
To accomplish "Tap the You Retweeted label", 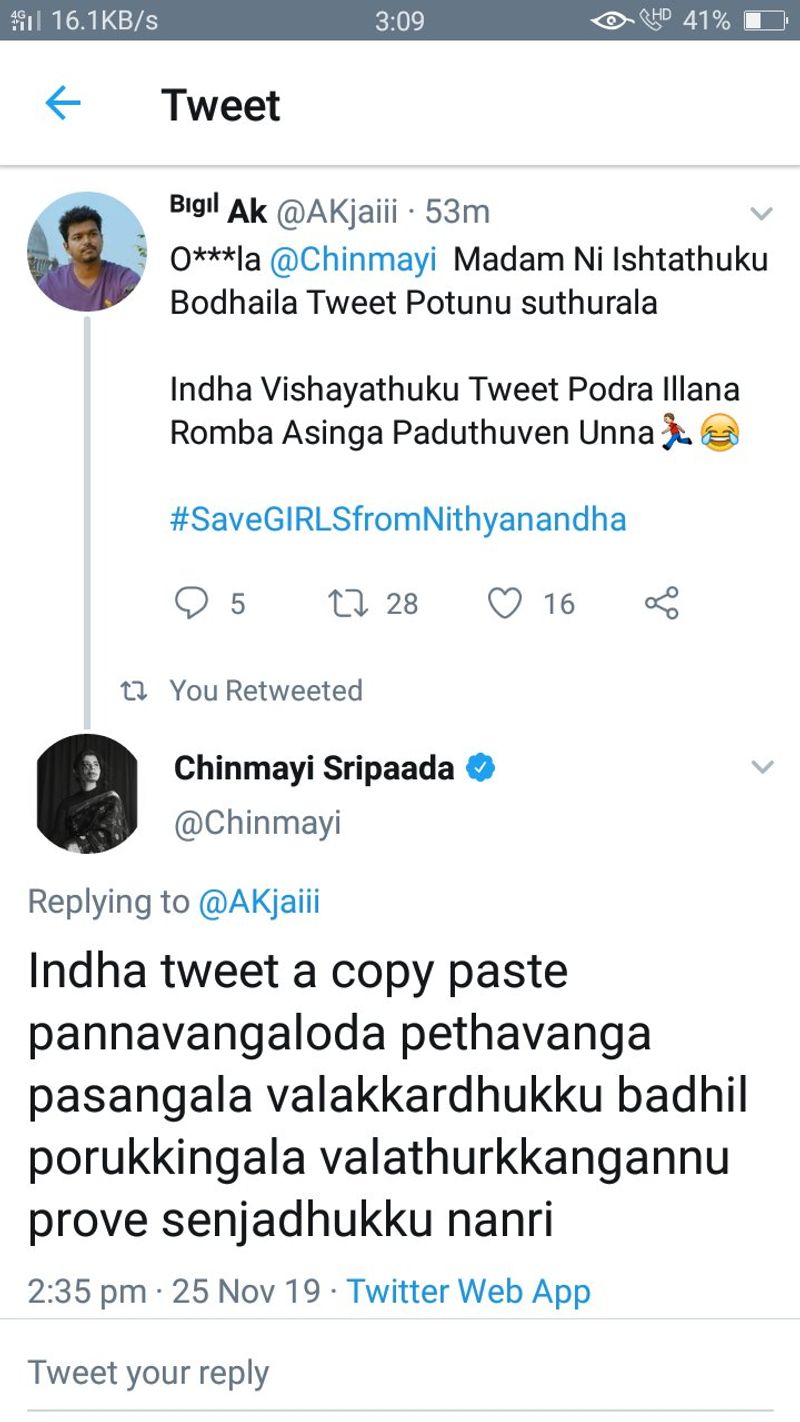I will [x=265, y=690].
